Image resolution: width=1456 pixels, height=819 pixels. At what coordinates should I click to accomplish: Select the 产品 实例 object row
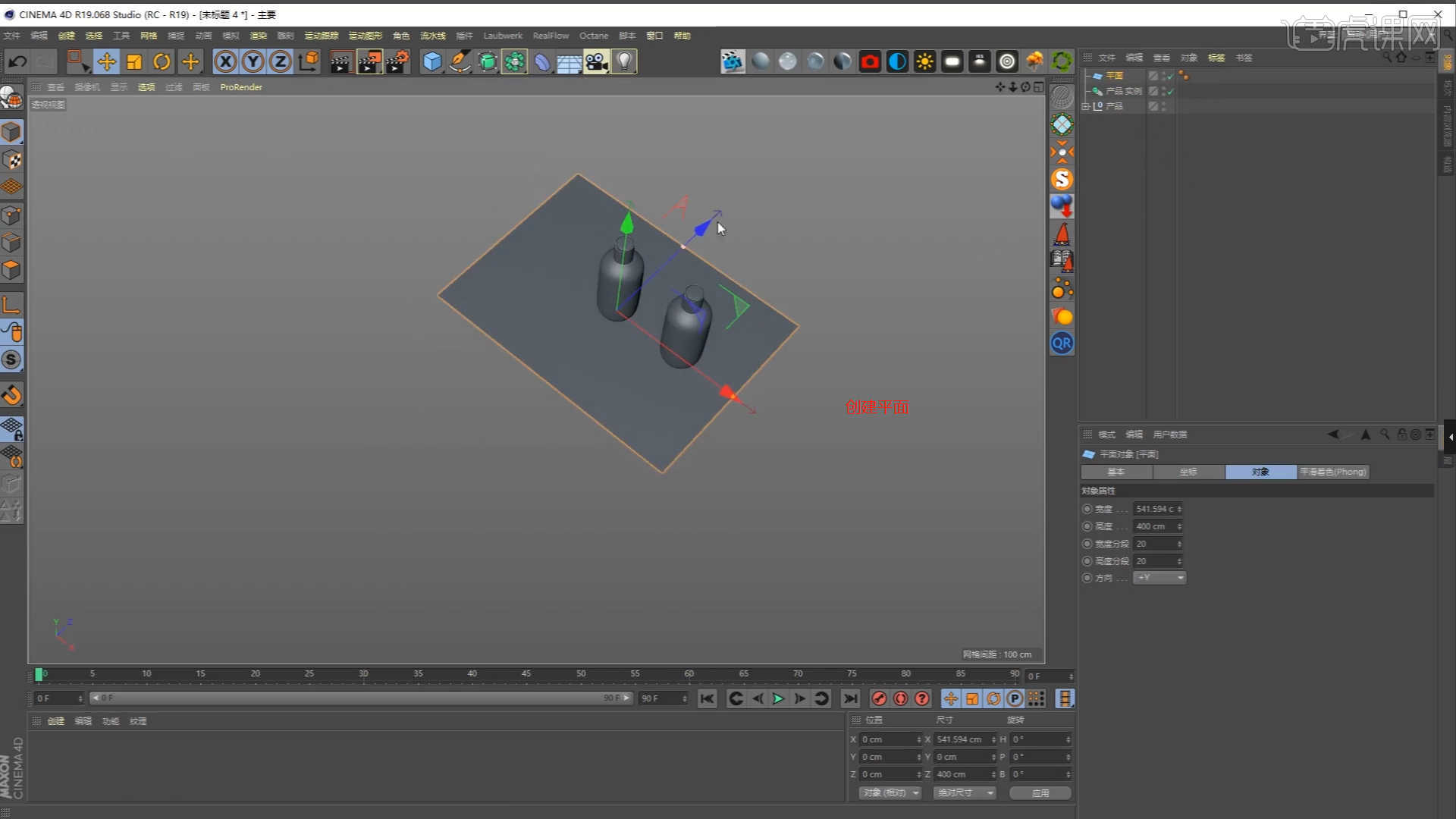click(1123, 91)
